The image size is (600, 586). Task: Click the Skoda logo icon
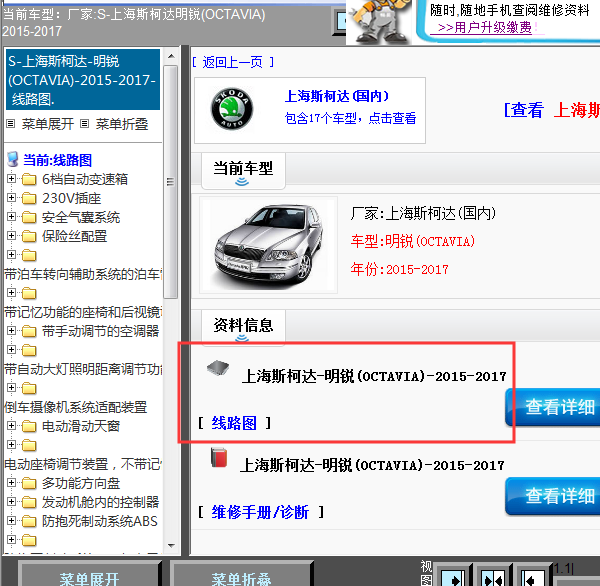coord(232,109)
